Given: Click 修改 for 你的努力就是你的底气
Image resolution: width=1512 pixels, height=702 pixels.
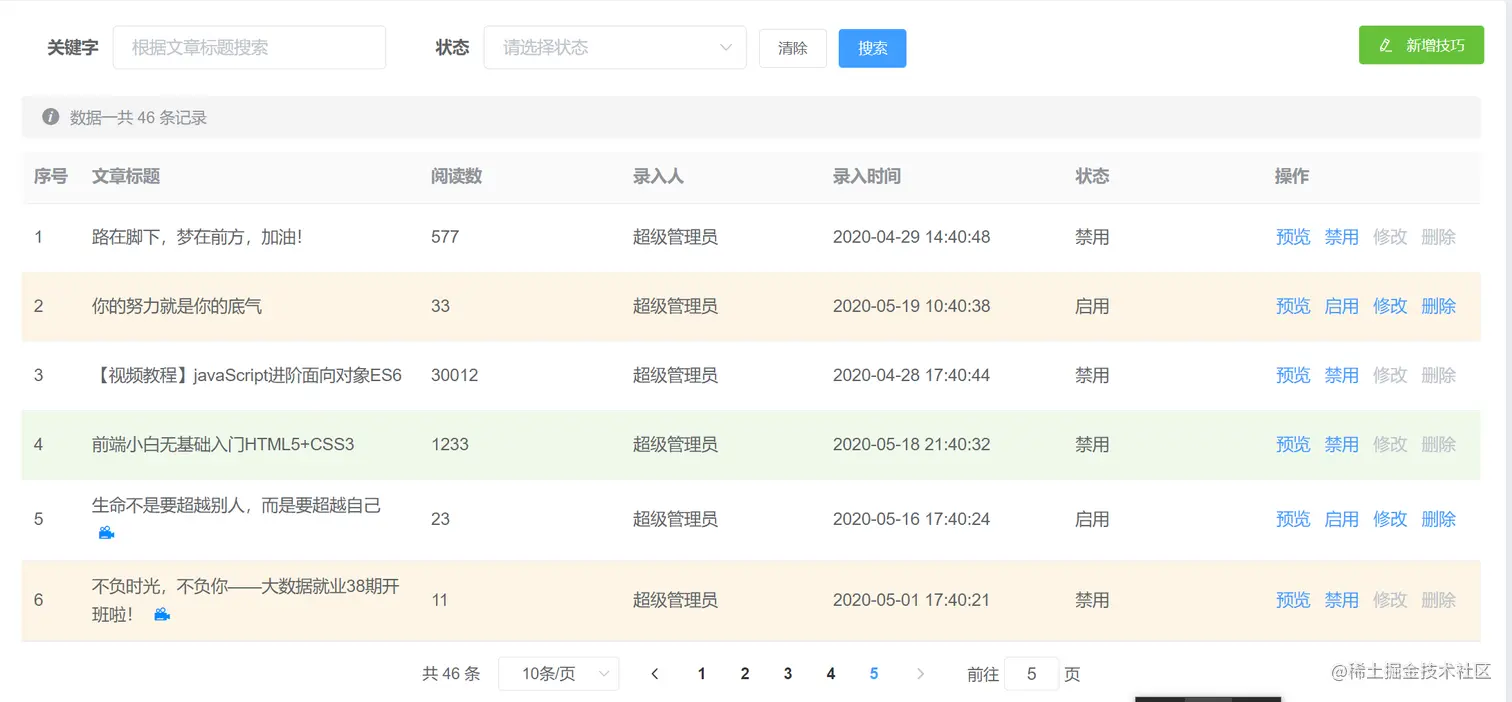Looking at the screenshot, I should [1390, 306].
